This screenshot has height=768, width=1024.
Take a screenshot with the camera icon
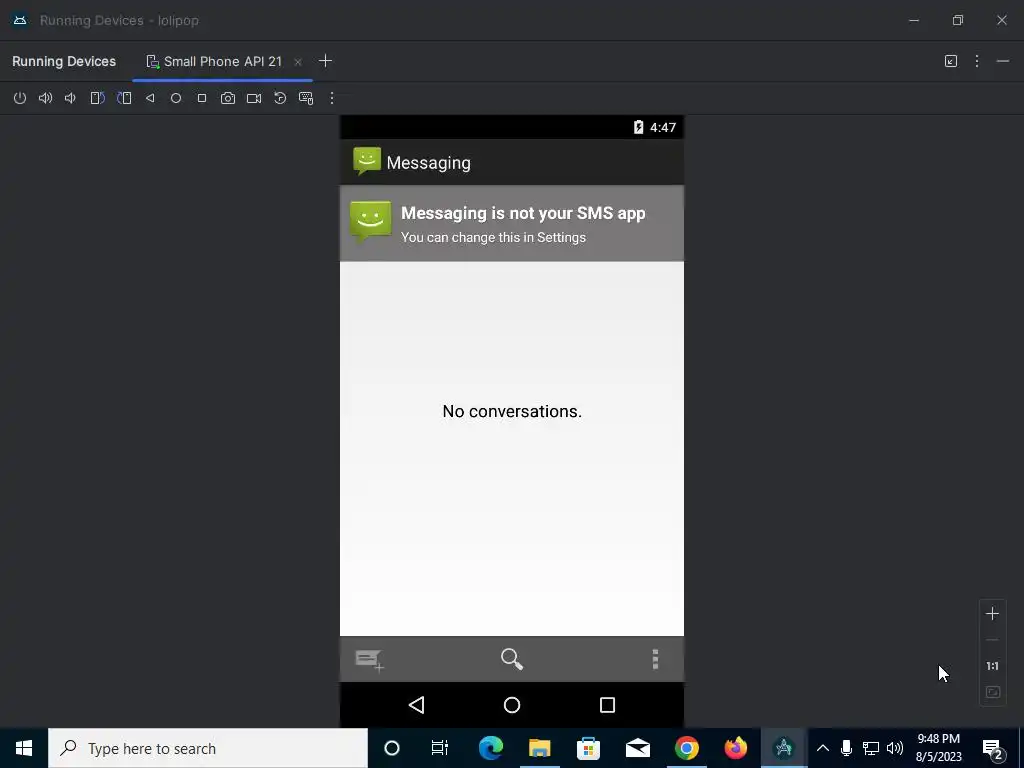coord(228,98)
